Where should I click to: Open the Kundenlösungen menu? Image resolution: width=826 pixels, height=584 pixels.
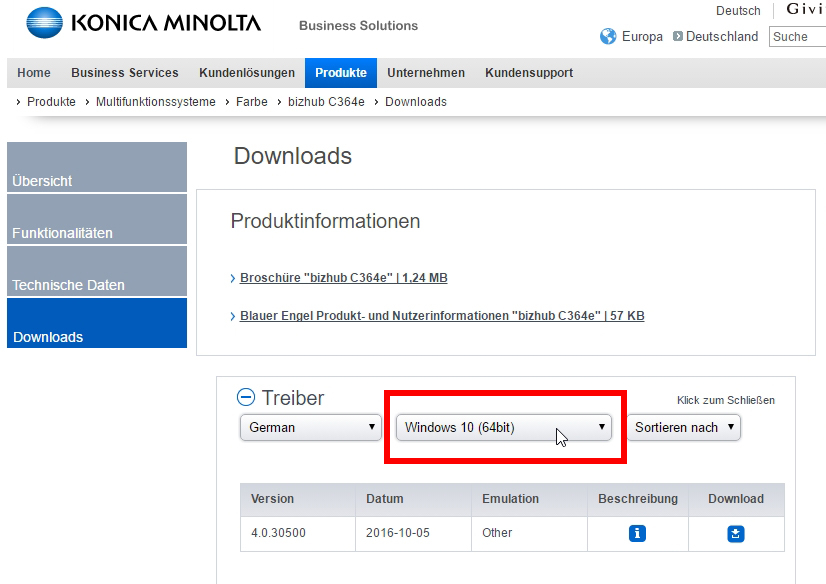coord(247,73)
